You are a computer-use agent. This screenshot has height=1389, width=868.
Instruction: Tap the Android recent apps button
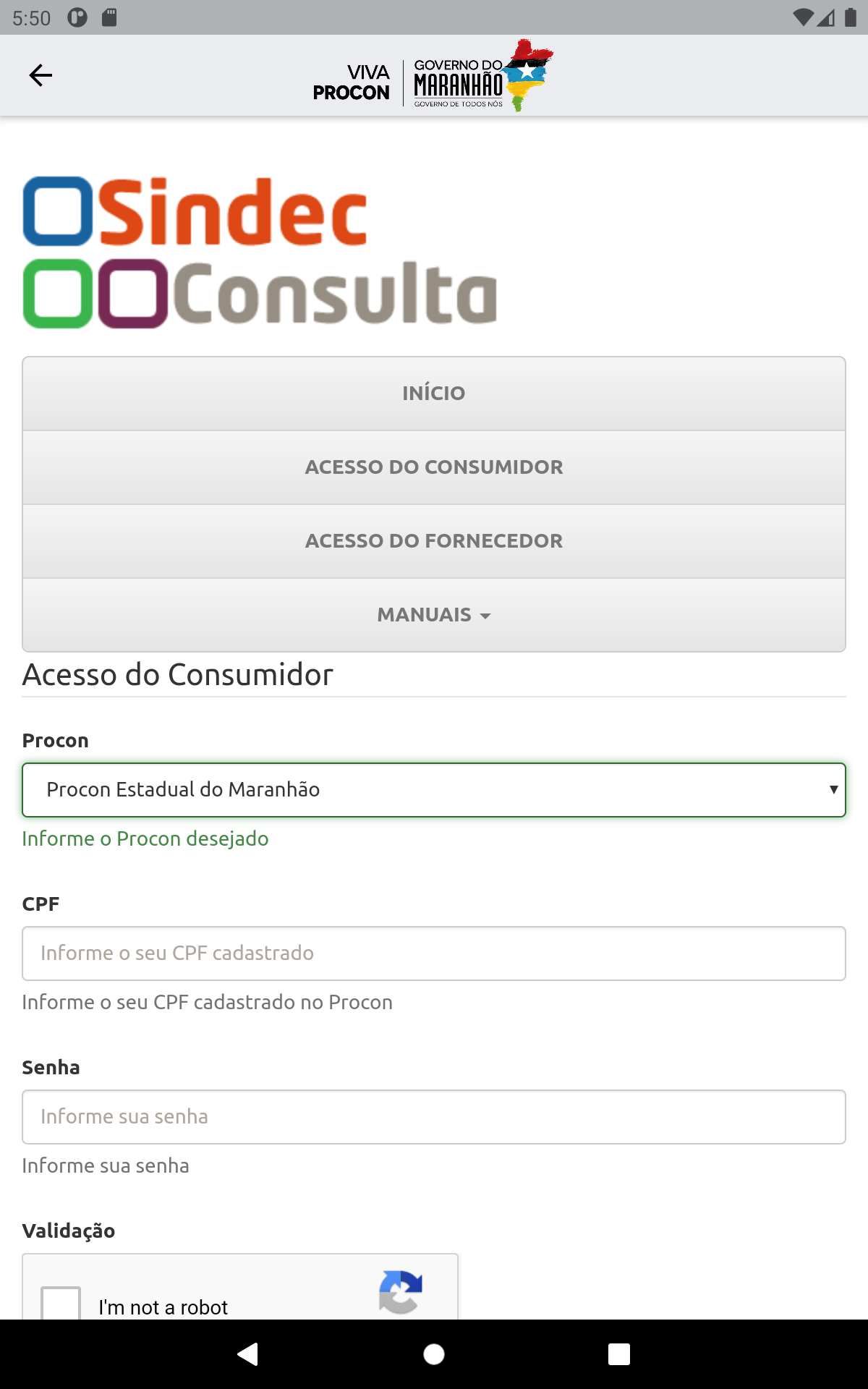coord(618,1355)
